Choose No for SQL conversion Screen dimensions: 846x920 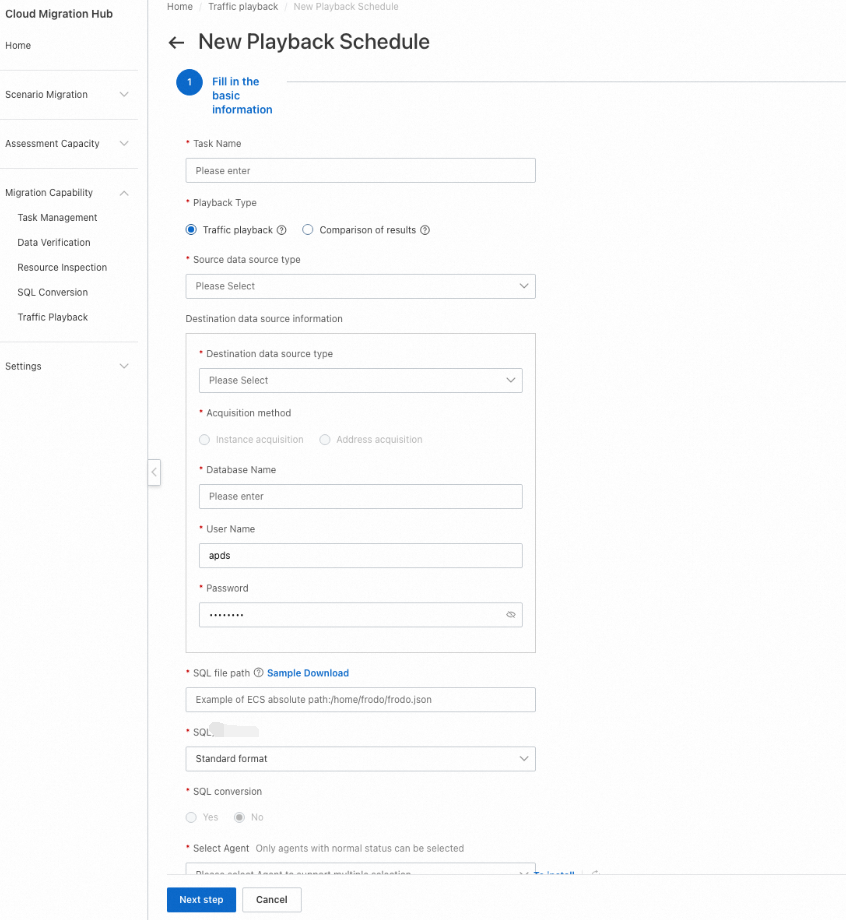point(239,817)
